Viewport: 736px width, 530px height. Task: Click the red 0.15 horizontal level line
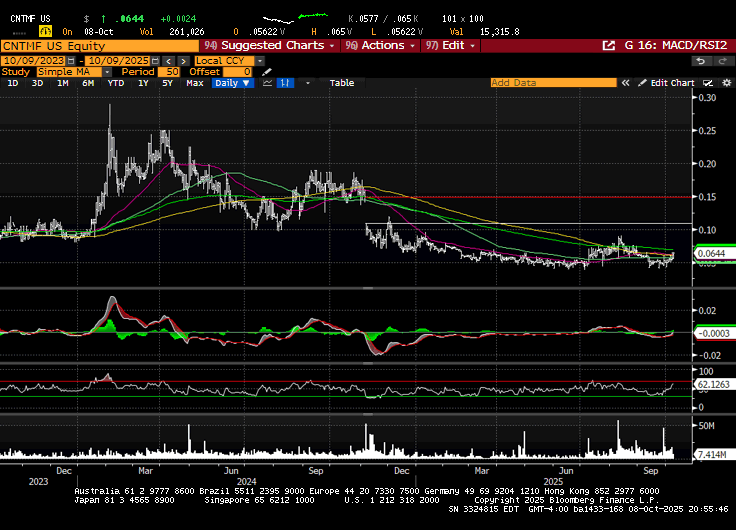[x=528, y=197]
